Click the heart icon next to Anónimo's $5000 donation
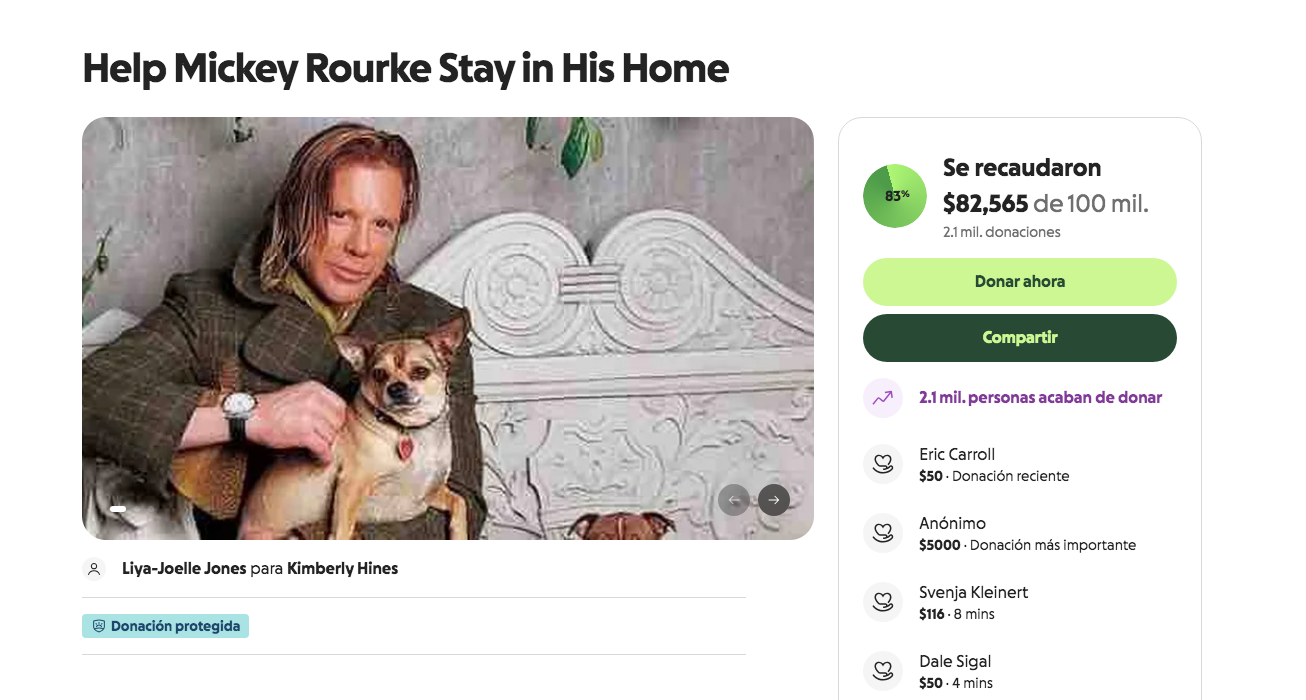 pyautogui.click(x=883, y=532)
